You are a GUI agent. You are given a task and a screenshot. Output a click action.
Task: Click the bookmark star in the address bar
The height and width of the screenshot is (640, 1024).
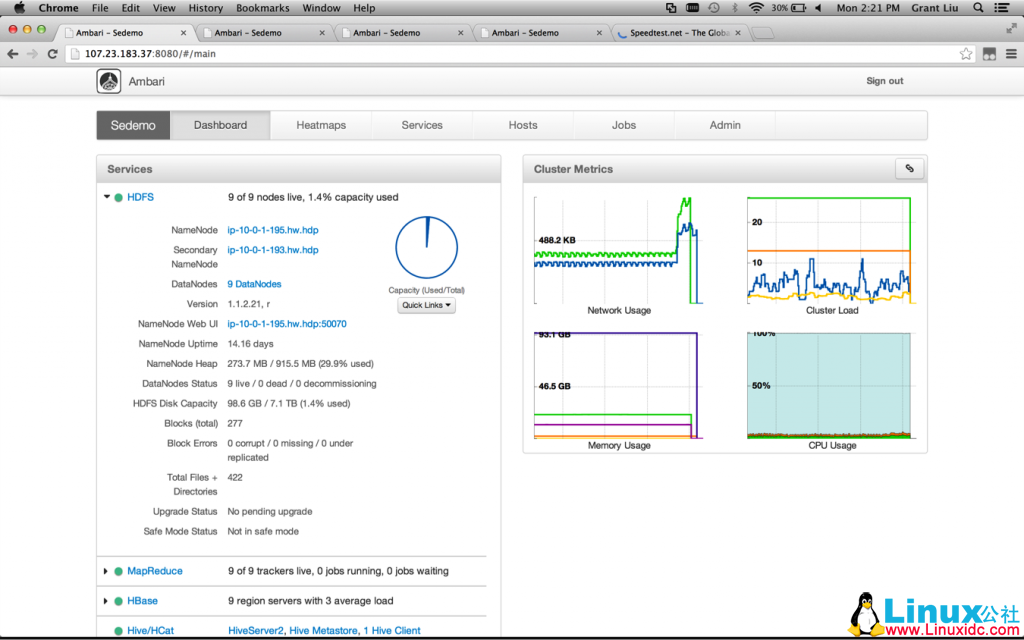(x=965, y=54)
